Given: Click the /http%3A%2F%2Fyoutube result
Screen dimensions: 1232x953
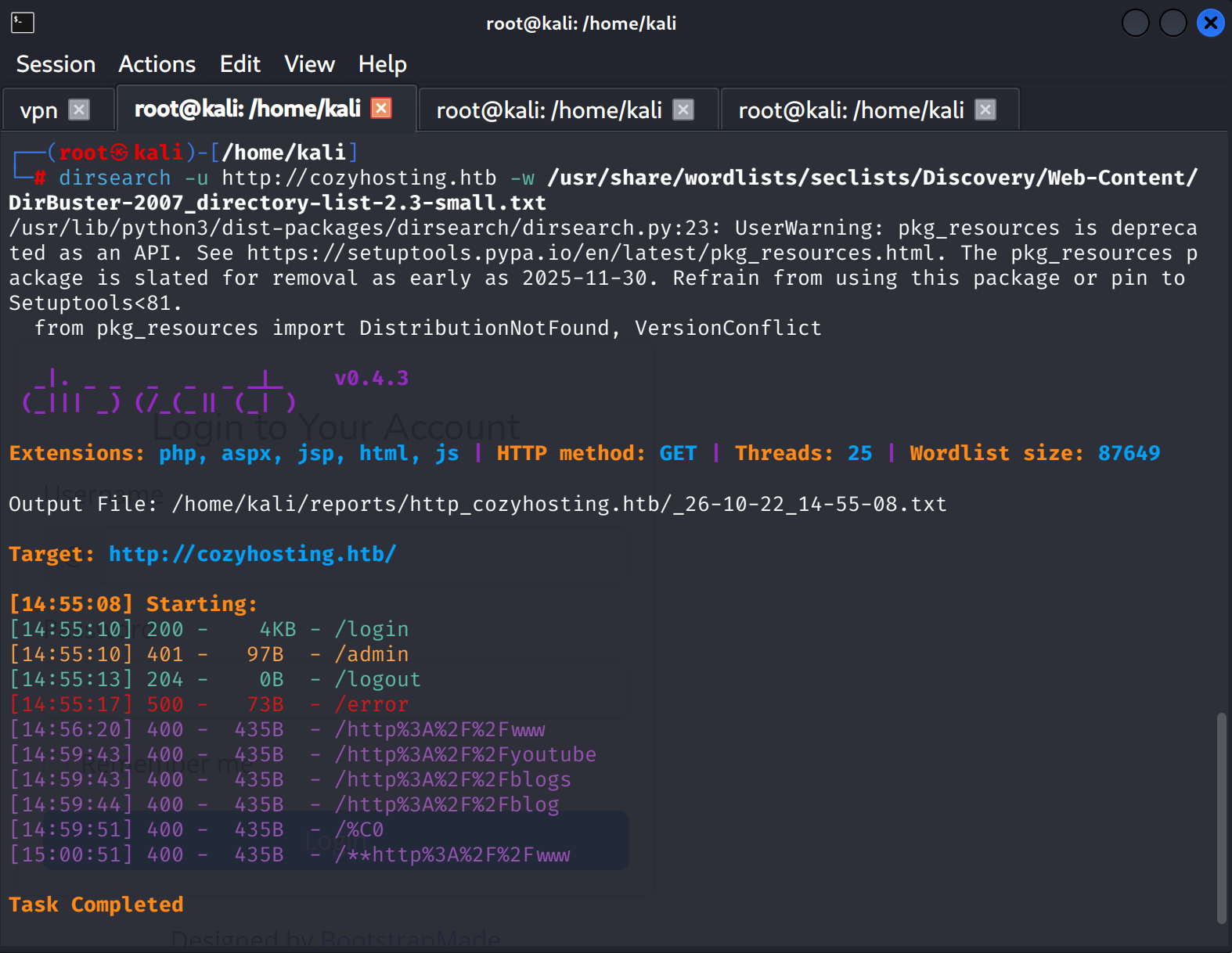Looking at the screenshot, I should [303, 754].
